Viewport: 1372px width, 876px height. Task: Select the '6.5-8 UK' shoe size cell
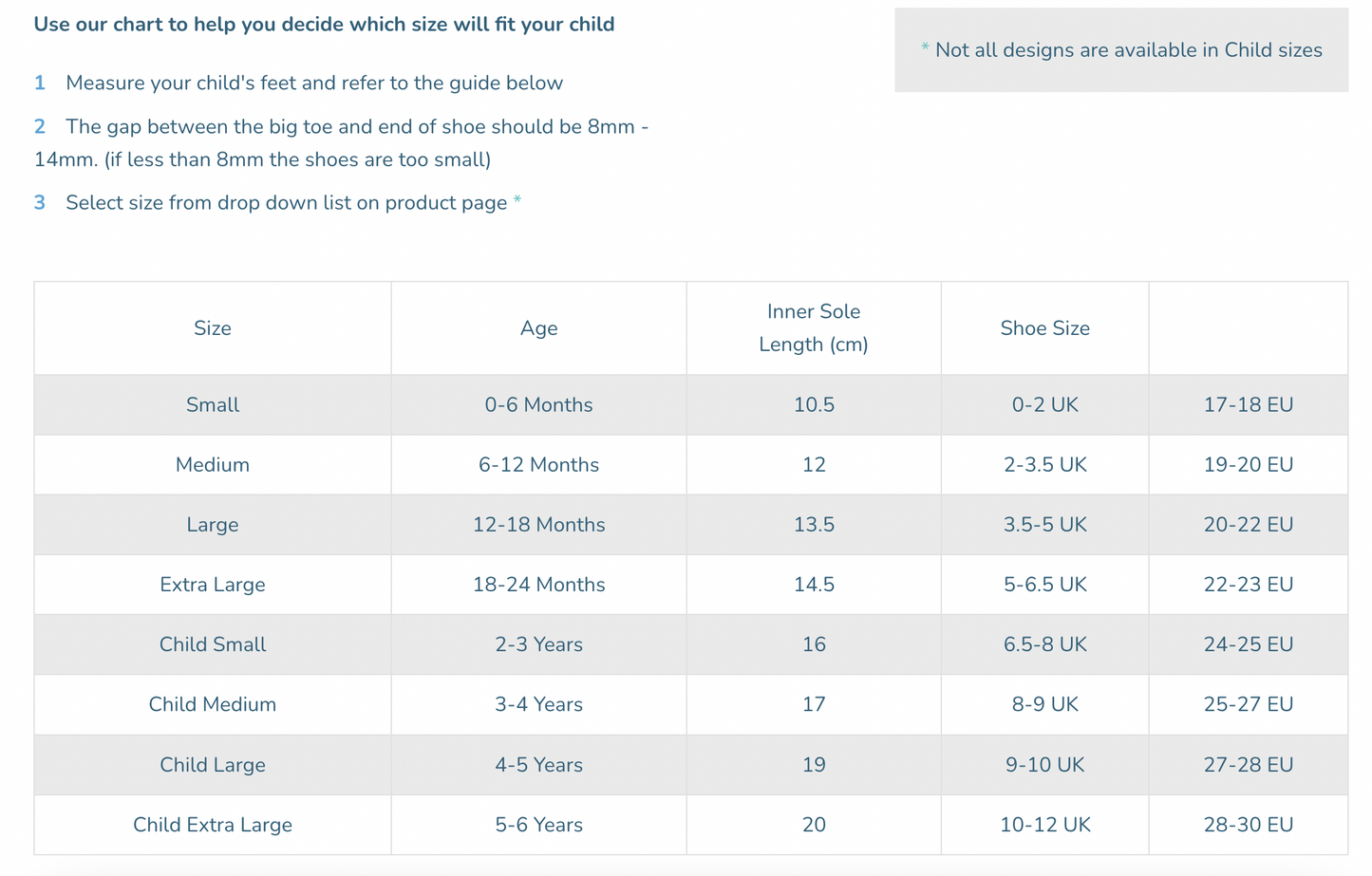[x=1044, y=644]
